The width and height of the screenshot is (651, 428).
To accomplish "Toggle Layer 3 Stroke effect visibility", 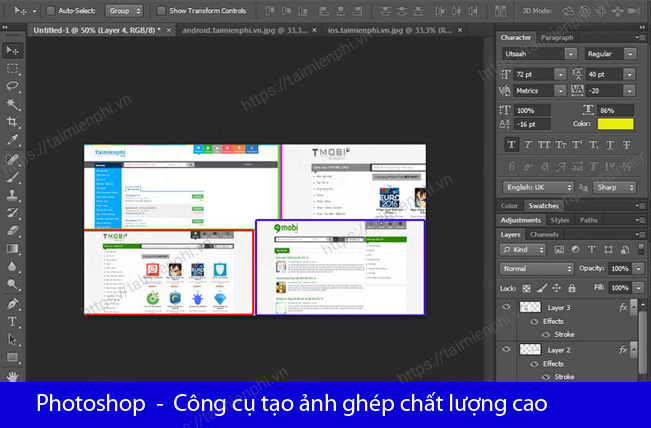I will 546,335.
